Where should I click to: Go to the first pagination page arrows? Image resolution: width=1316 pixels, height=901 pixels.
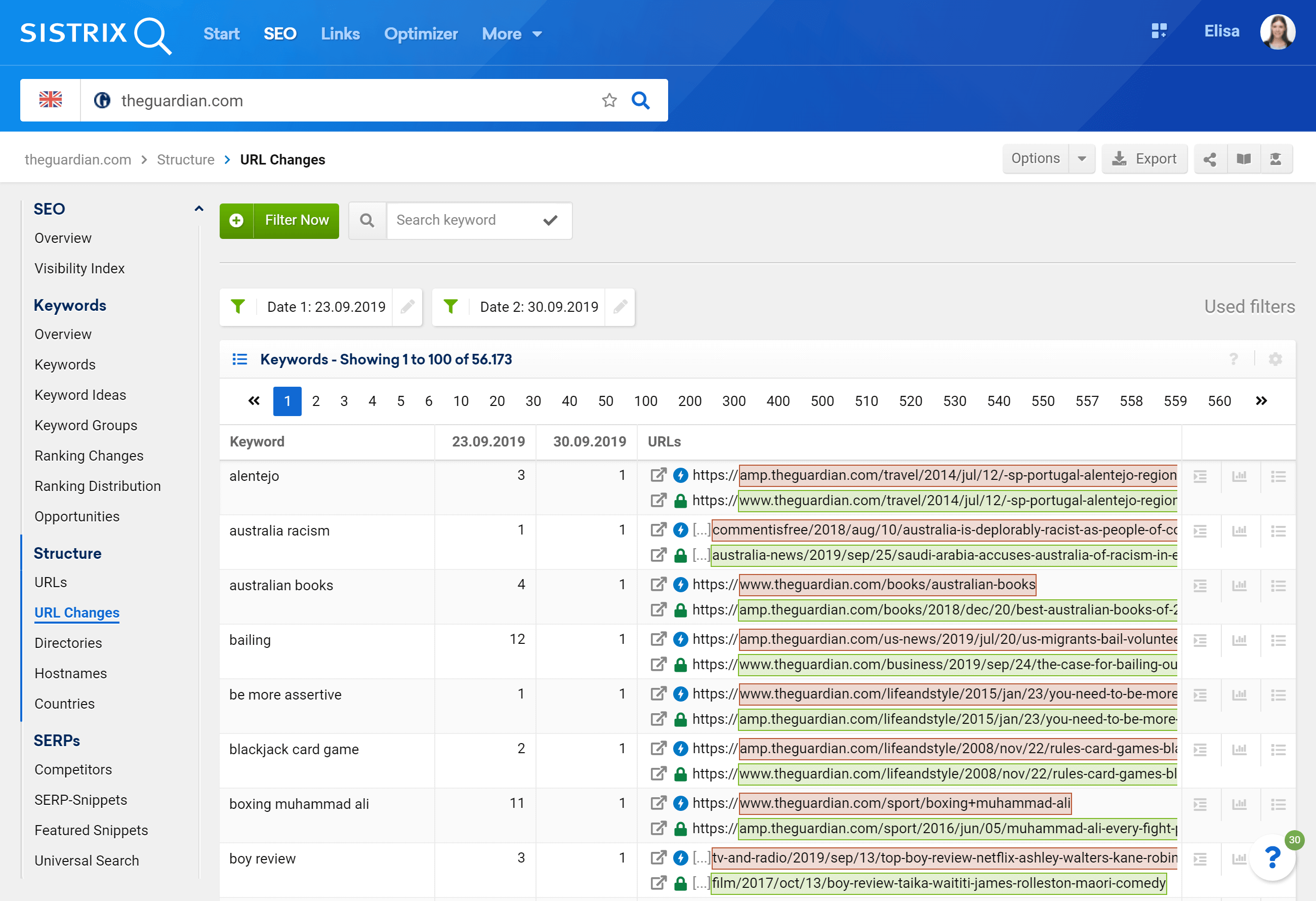254,401
